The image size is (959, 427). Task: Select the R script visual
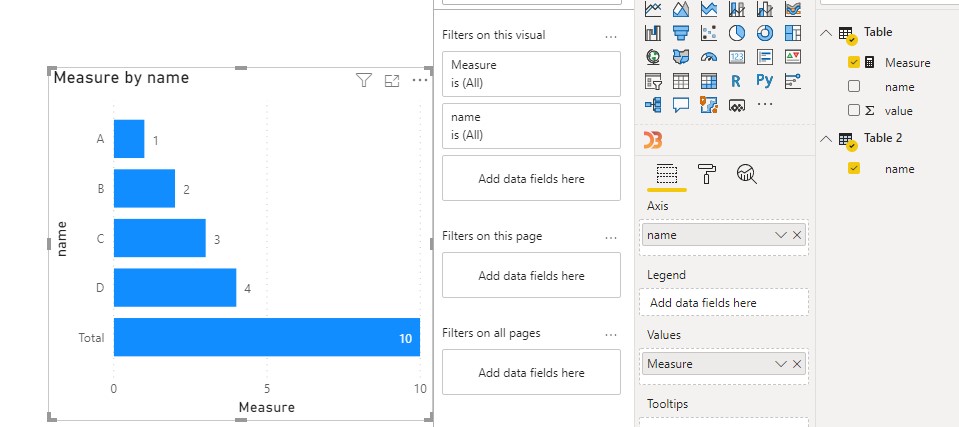click(736, 81)
